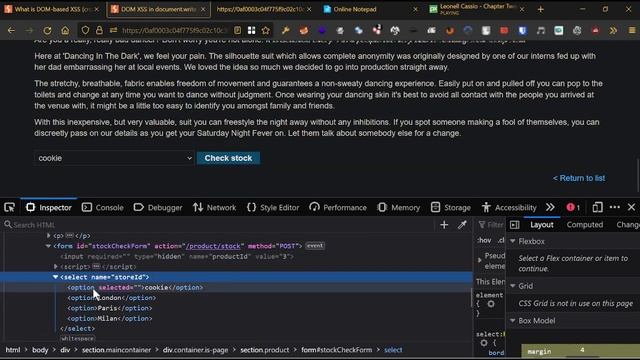Switch to the Leonell Cassio playing tab
This screenshot has width=640, height=360.
coord(477,9)
